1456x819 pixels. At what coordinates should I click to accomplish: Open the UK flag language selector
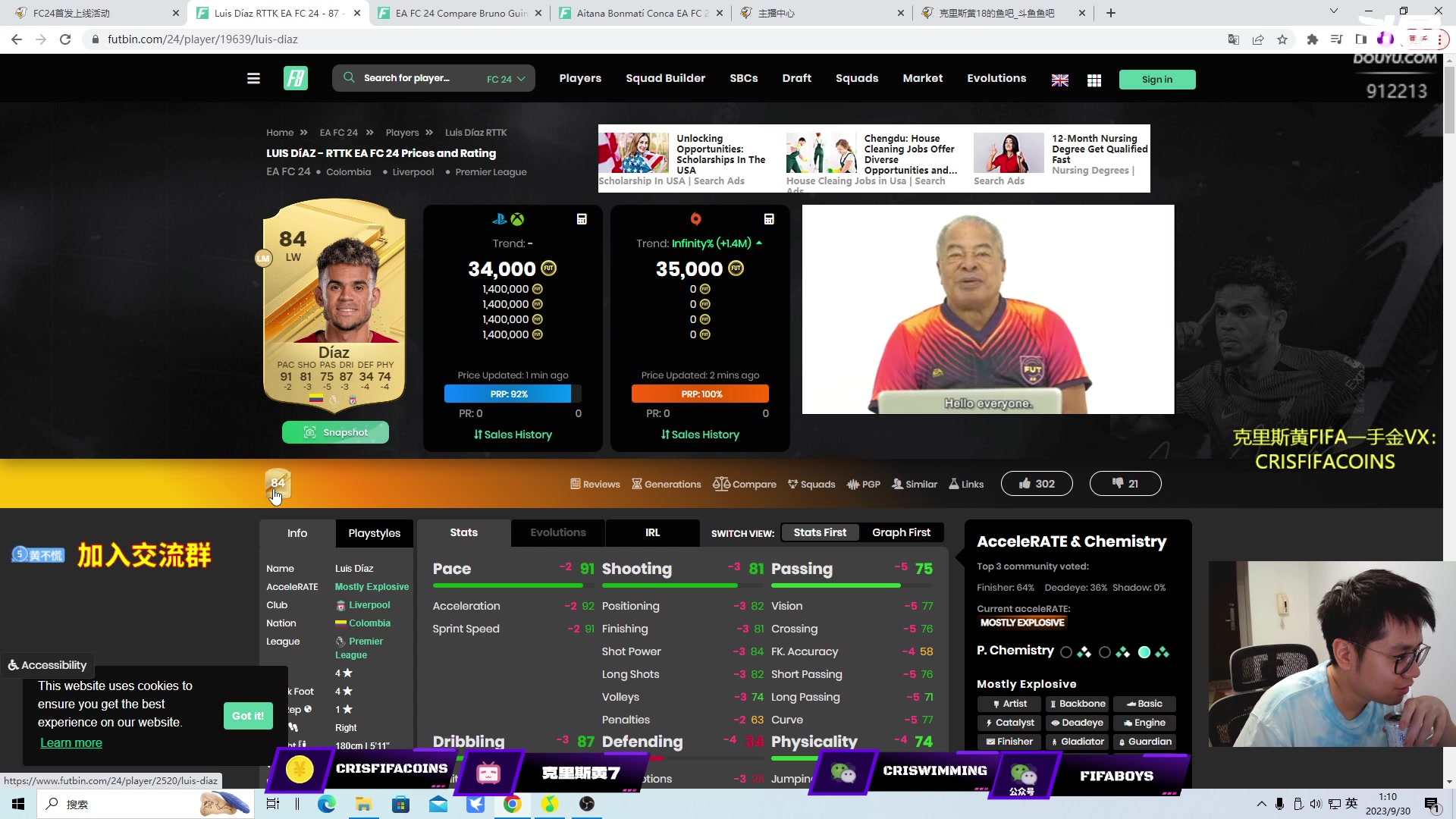1059,80
